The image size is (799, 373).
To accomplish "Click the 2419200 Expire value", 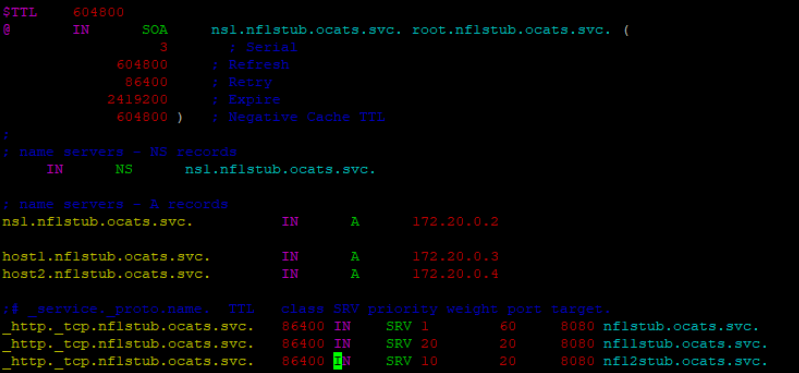I will [x=138, y=99].
